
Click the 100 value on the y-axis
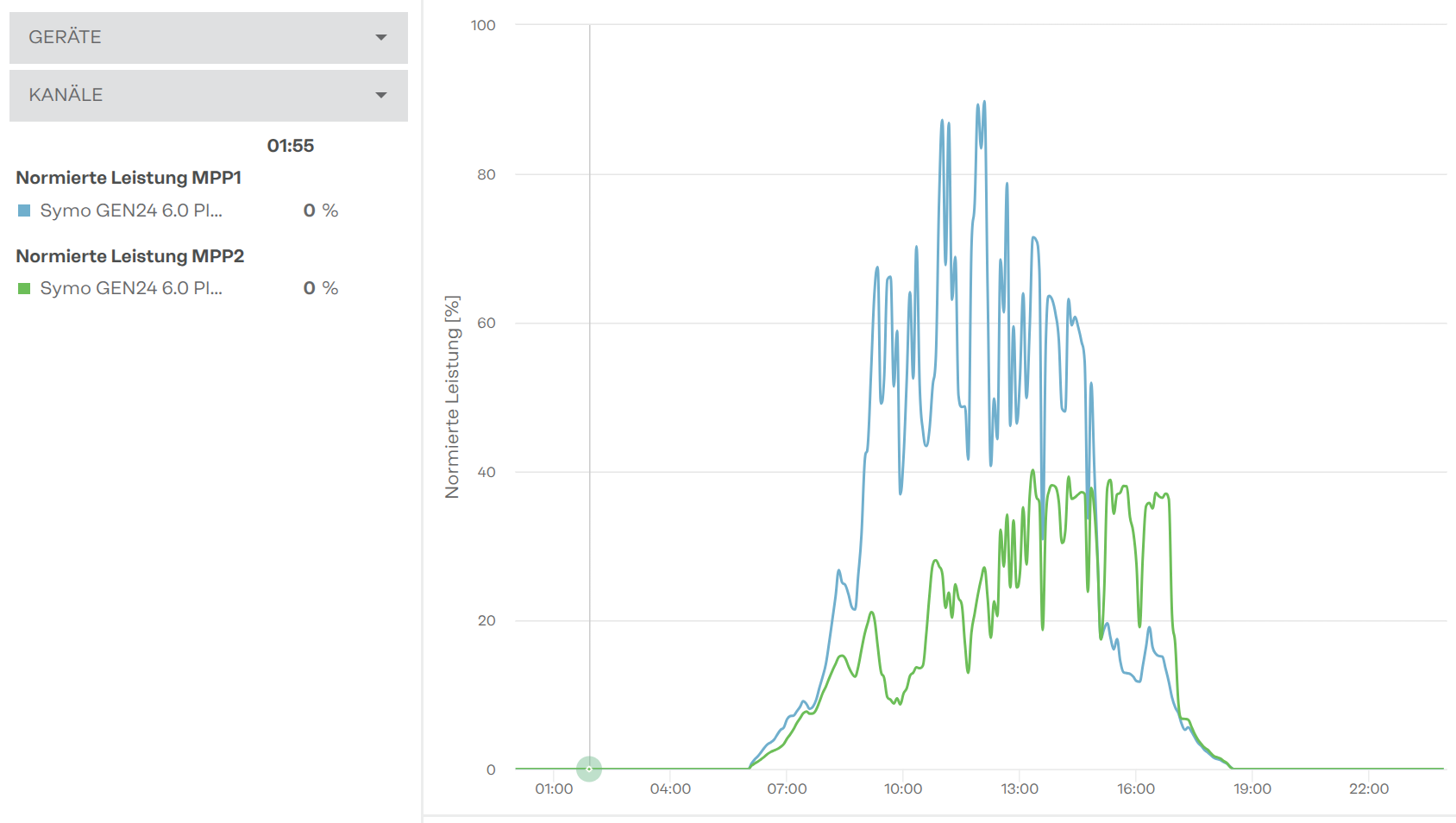click(483, 25)
